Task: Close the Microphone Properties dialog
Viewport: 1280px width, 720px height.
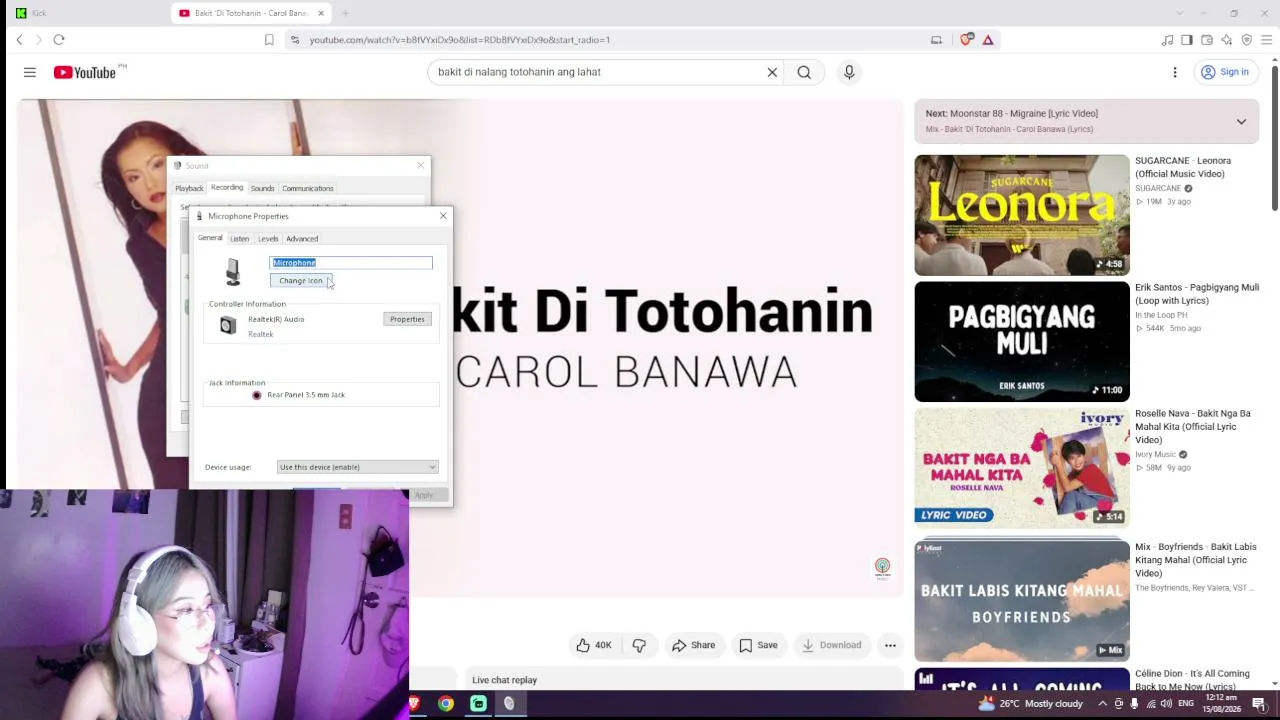Action: pos(443,216)
